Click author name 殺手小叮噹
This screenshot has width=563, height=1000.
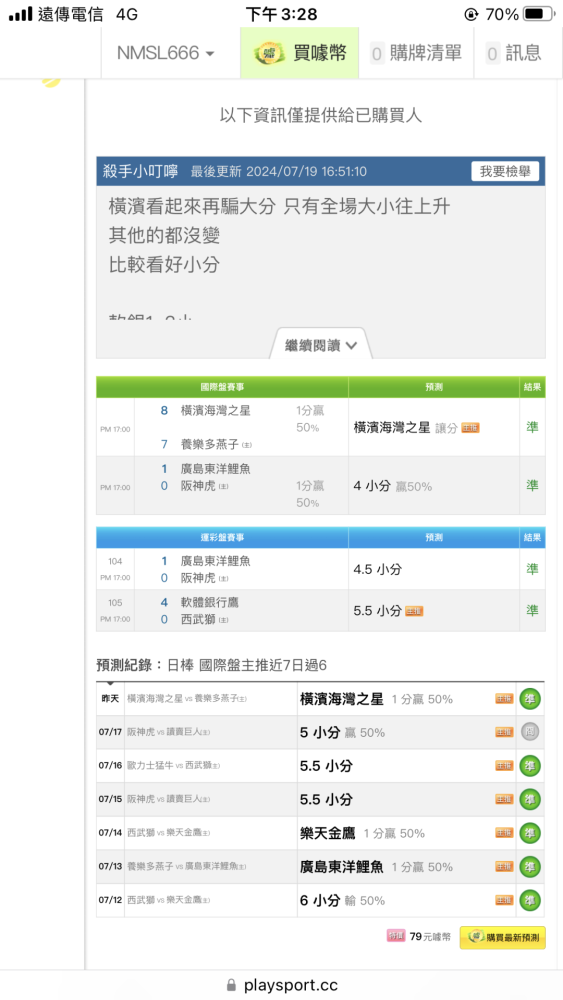pyautogui.click(x=141, y=171)
